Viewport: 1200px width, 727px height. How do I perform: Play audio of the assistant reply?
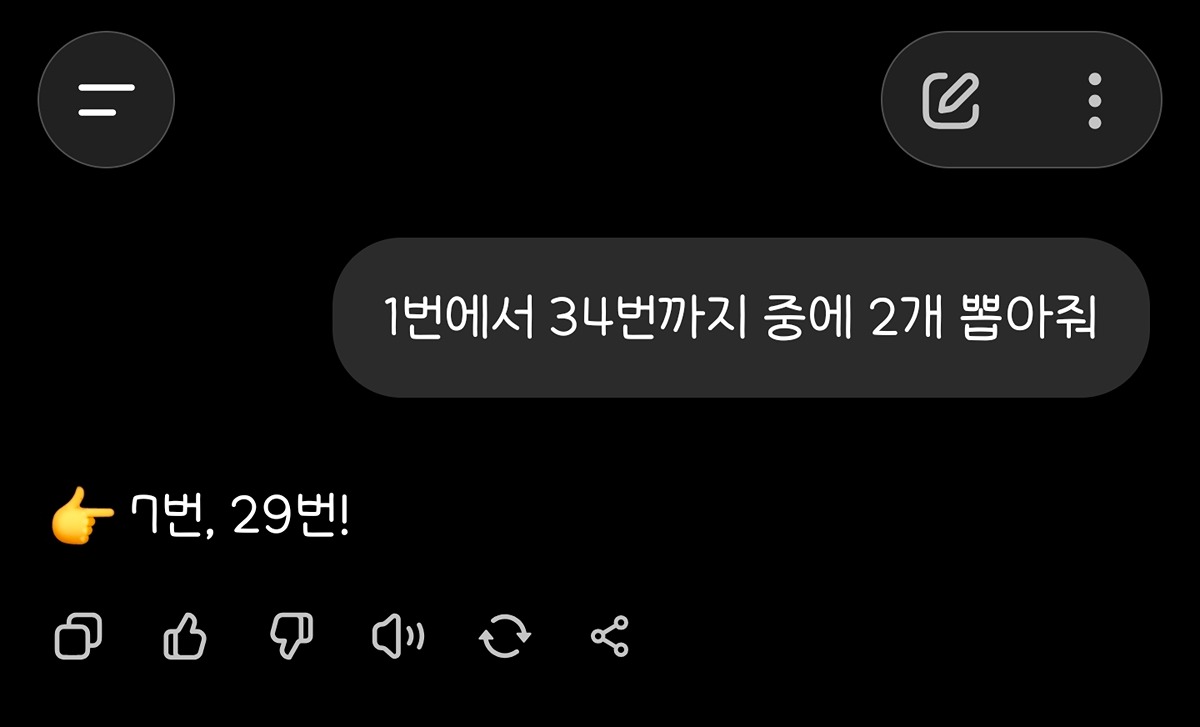pos(398,636)
